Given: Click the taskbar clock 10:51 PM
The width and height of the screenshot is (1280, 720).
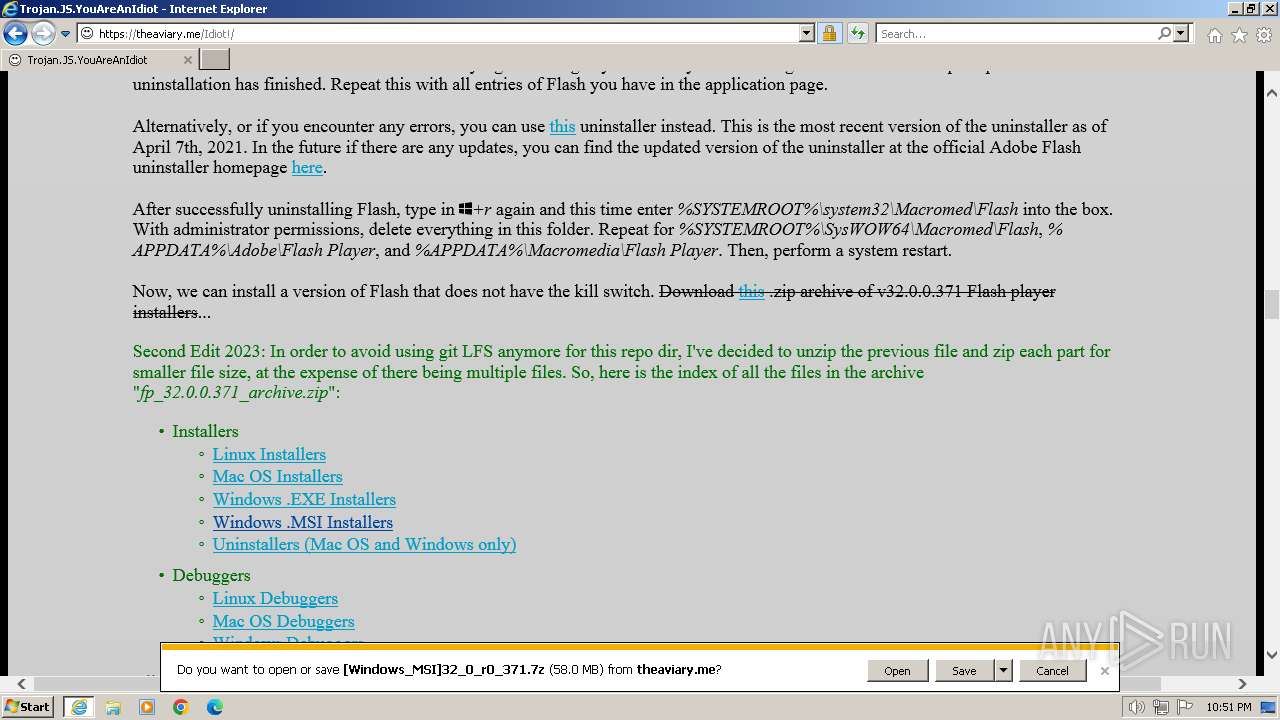Looking at the screenshot, I should click(1229, 707).
